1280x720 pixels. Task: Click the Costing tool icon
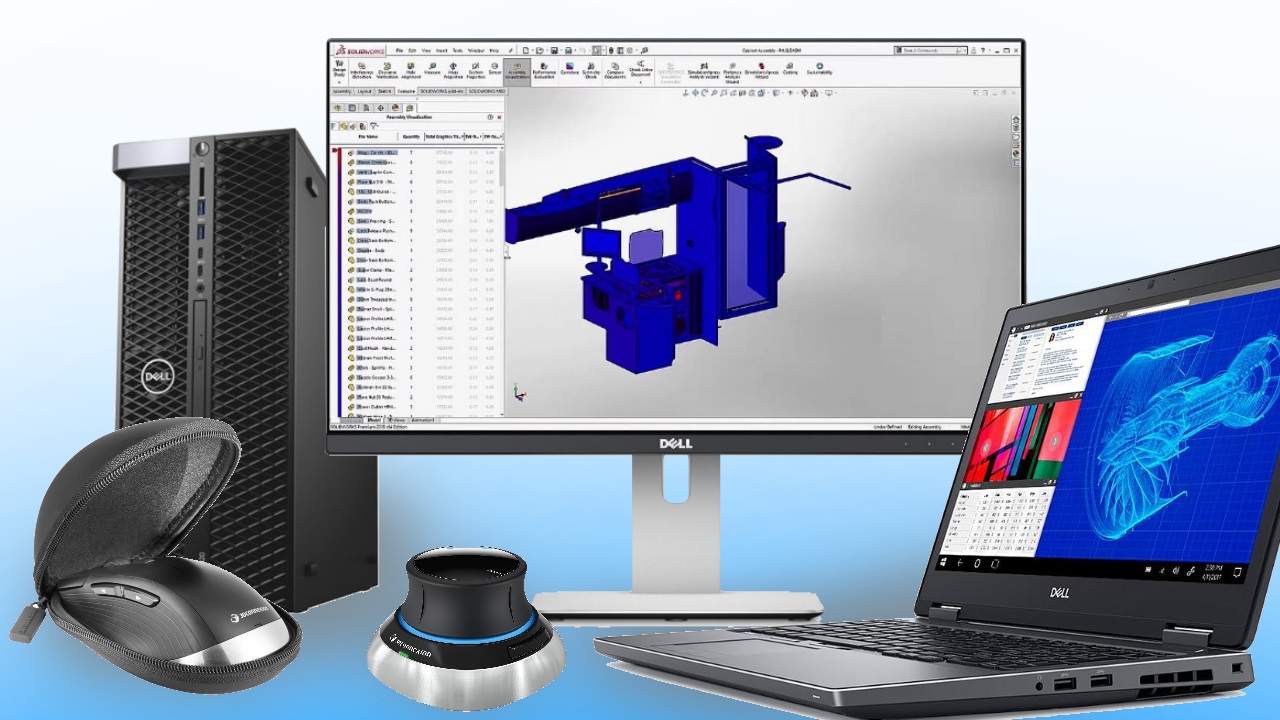point(790,68)
